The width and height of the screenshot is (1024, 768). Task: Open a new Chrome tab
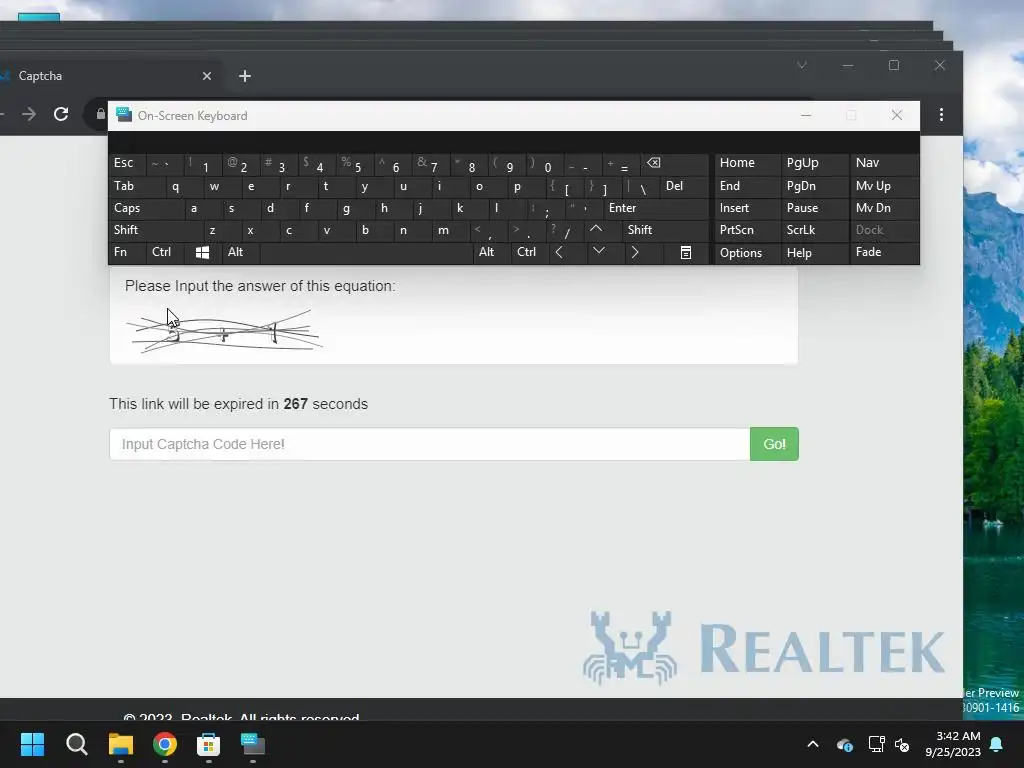click(x=245, y=76)
